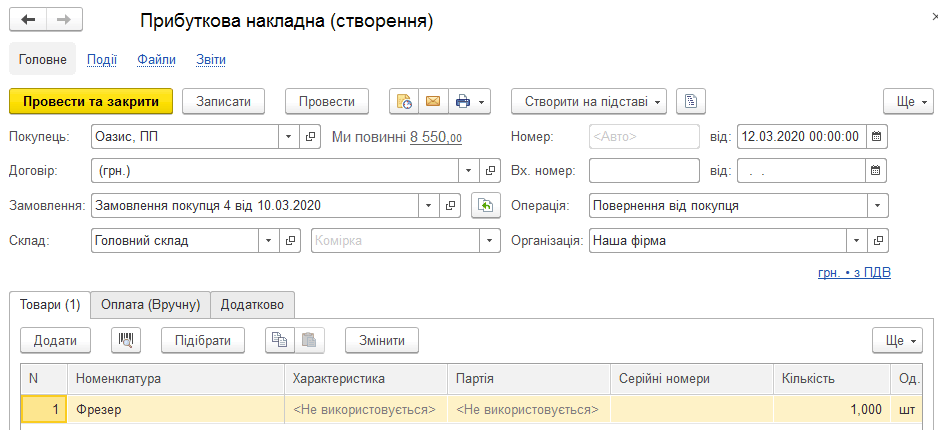Go back with the left arrow button

[28, 20]
